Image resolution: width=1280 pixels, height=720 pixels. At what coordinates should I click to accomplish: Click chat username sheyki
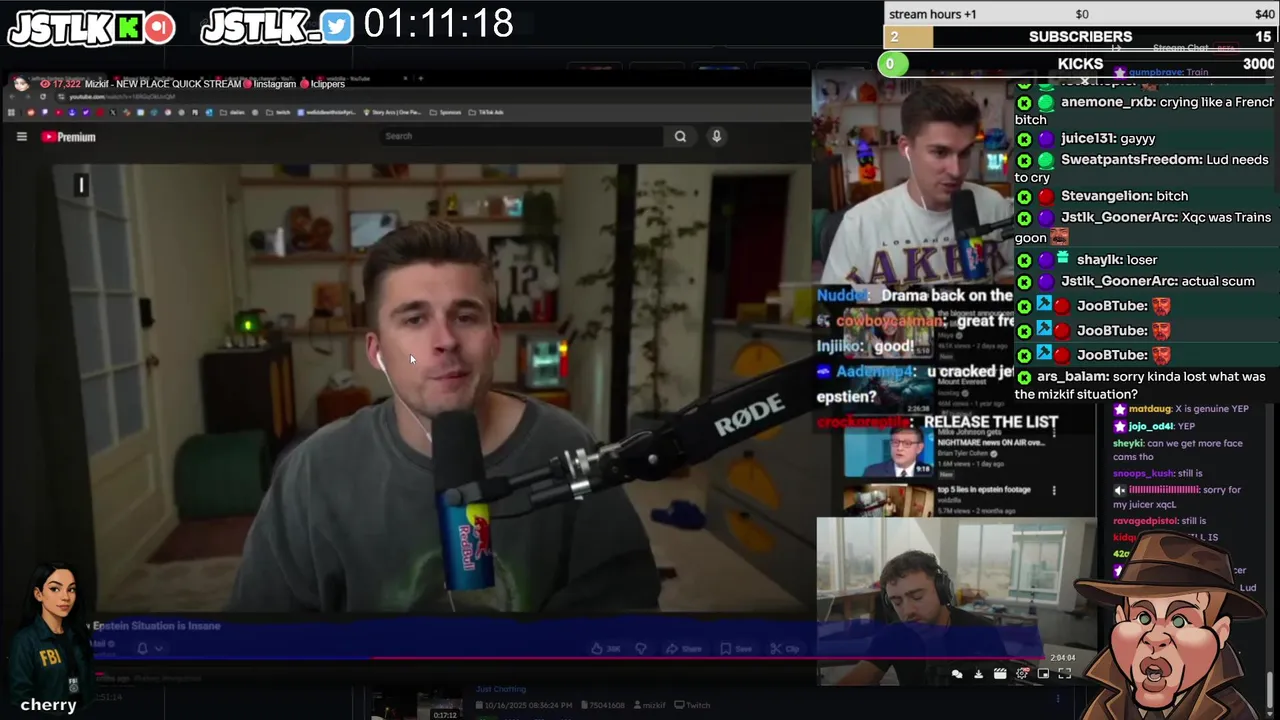click(x=1128, y=443)
